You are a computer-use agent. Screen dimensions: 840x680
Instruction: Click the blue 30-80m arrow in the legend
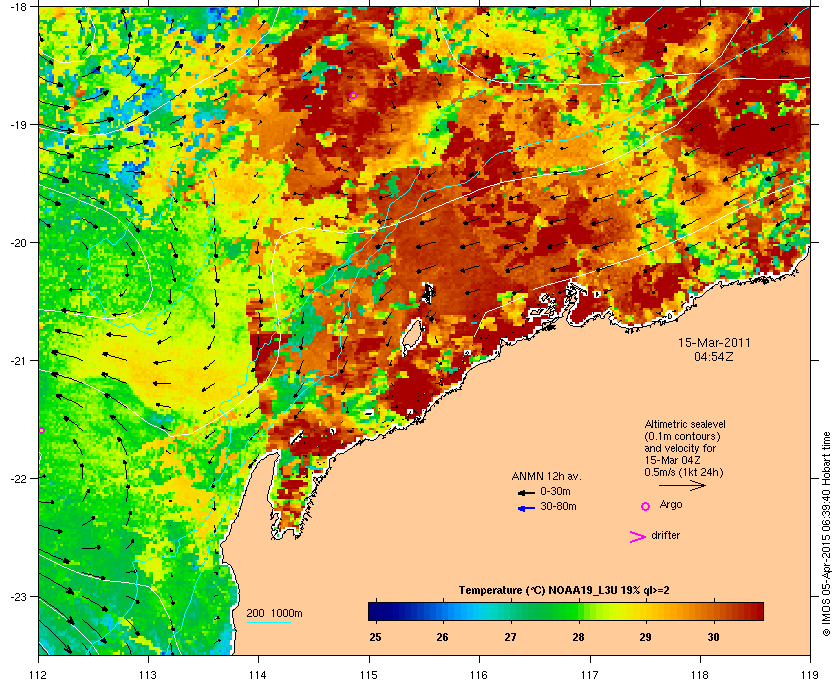point(526,508)
